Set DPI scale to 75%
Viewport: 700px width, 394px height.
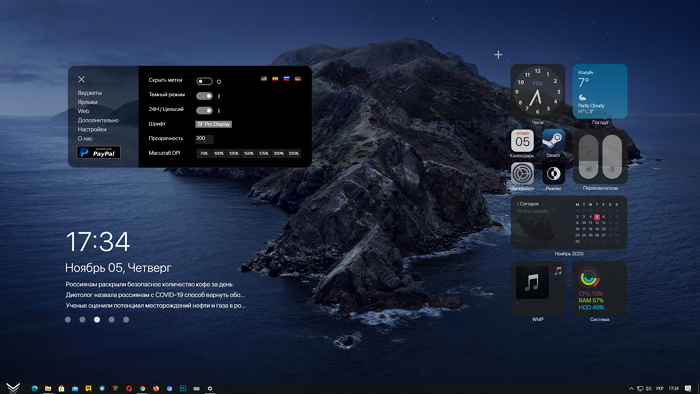204,153
